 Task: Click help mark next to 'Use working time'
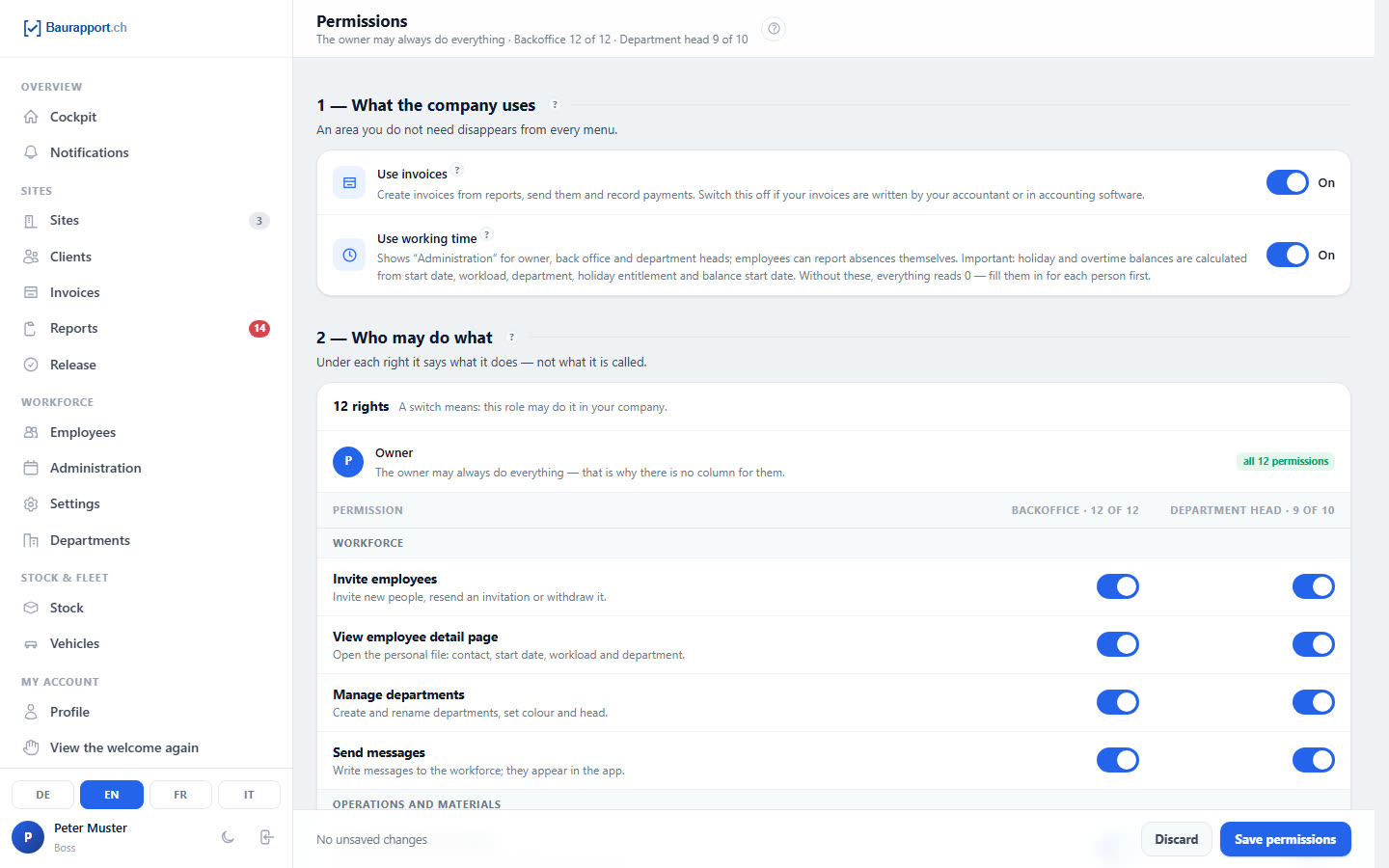[x=486, y=234]
